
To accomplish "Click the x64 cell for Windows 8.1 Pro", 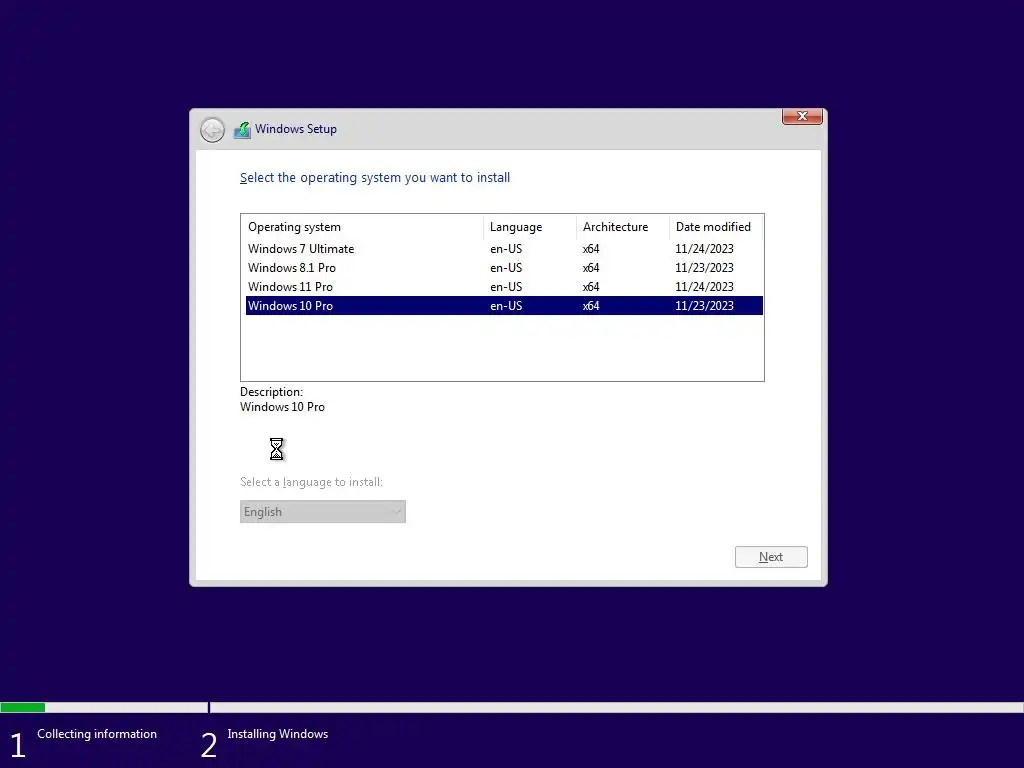I will coord(591,268).
